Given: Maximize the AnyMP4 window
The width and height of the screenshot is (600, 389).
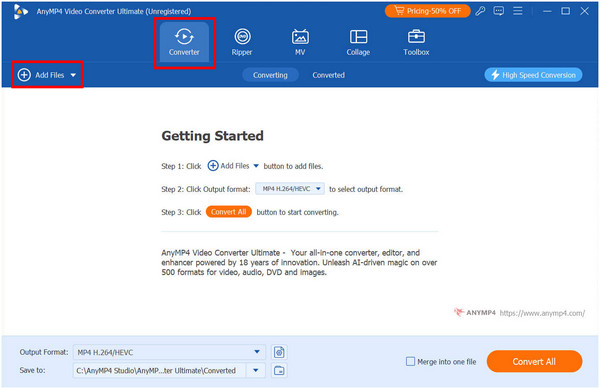Looking at the screenshot, I should click(x=566, y=11).
